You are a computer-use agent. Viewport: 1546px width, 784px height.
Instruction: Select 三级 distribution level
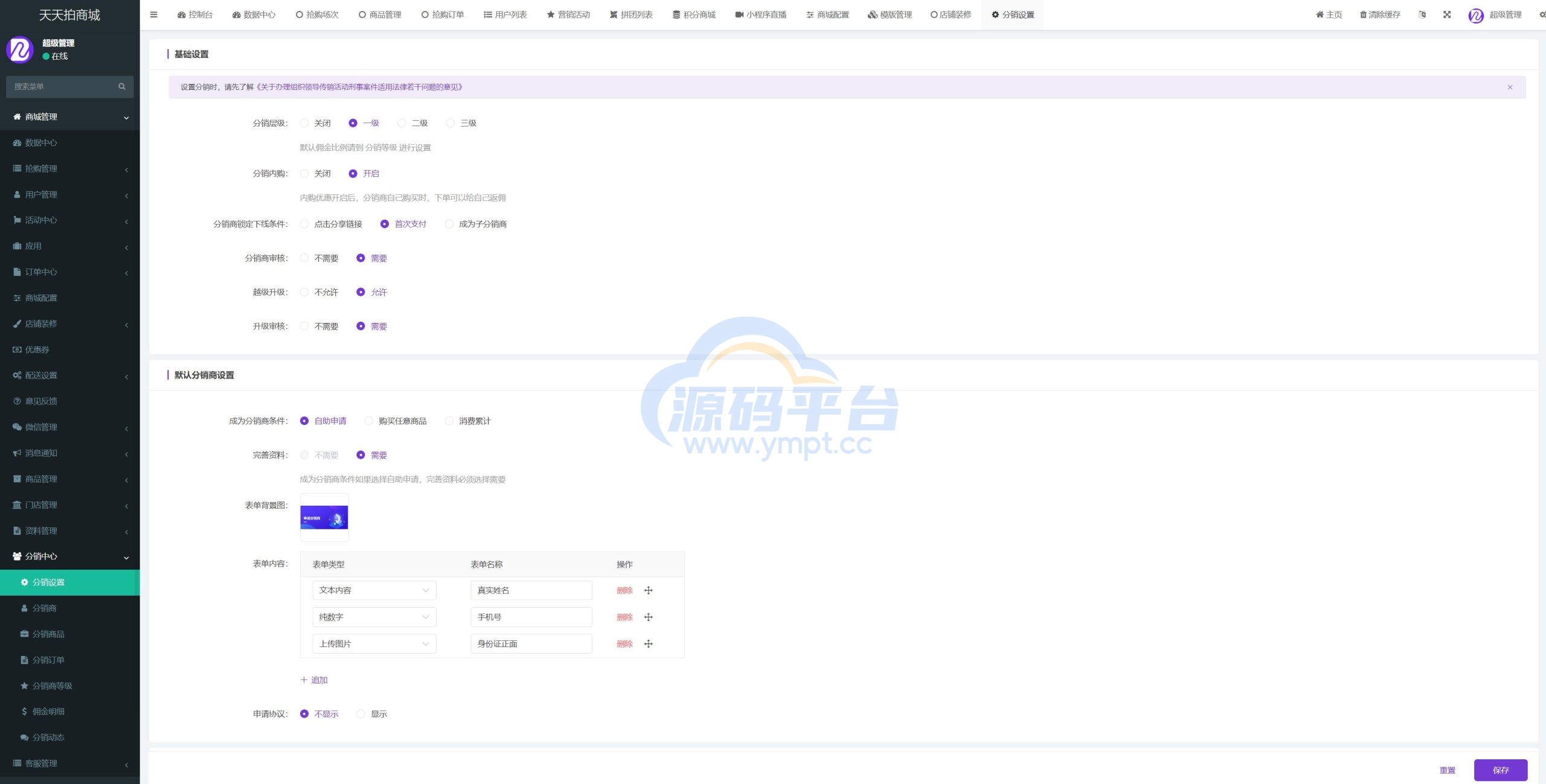pos(451,123)
